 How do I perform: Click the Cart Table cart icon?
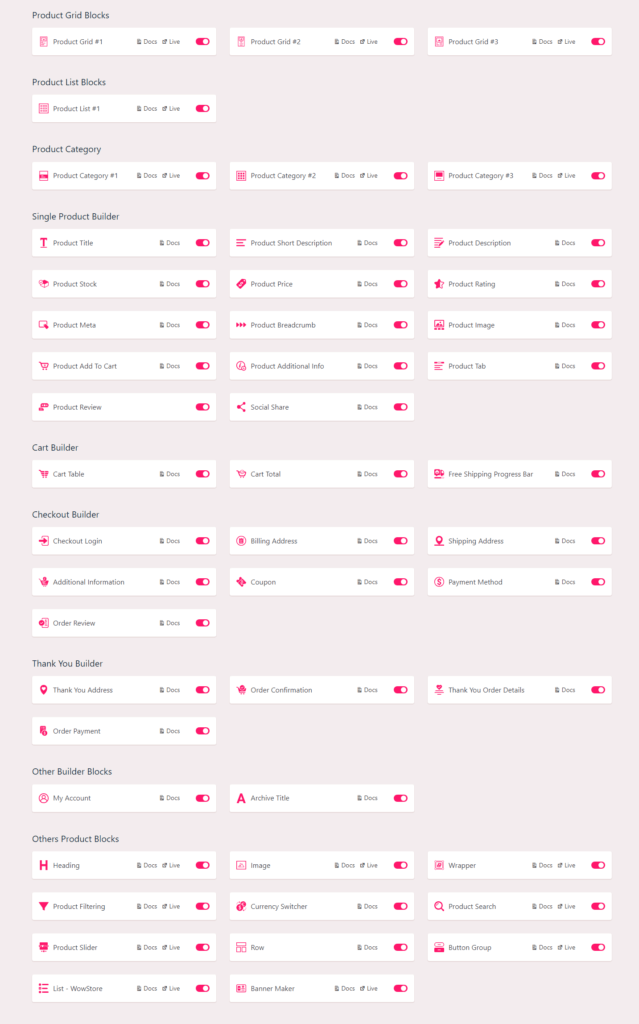pyautogui.click(x=44, y=474)
